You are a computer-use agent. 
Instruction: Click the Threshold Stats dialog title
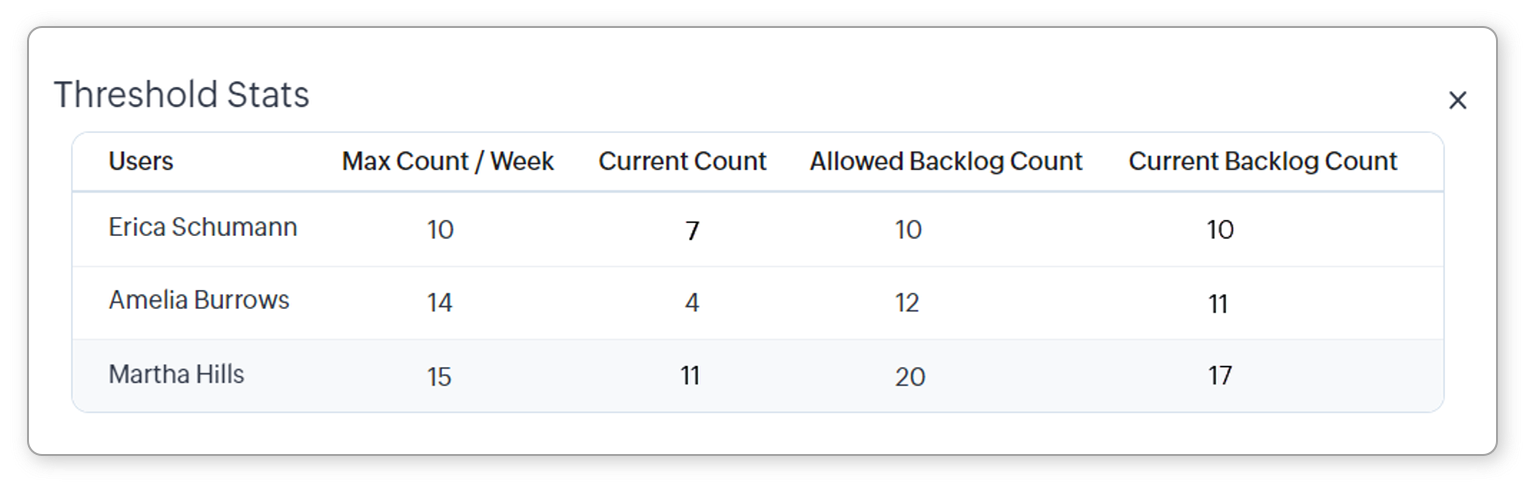(x=182, y=95)
